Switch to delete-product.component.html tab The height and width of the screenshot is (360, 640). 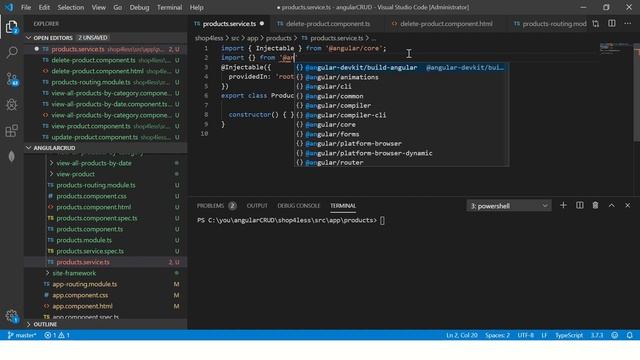coord(446,24)
